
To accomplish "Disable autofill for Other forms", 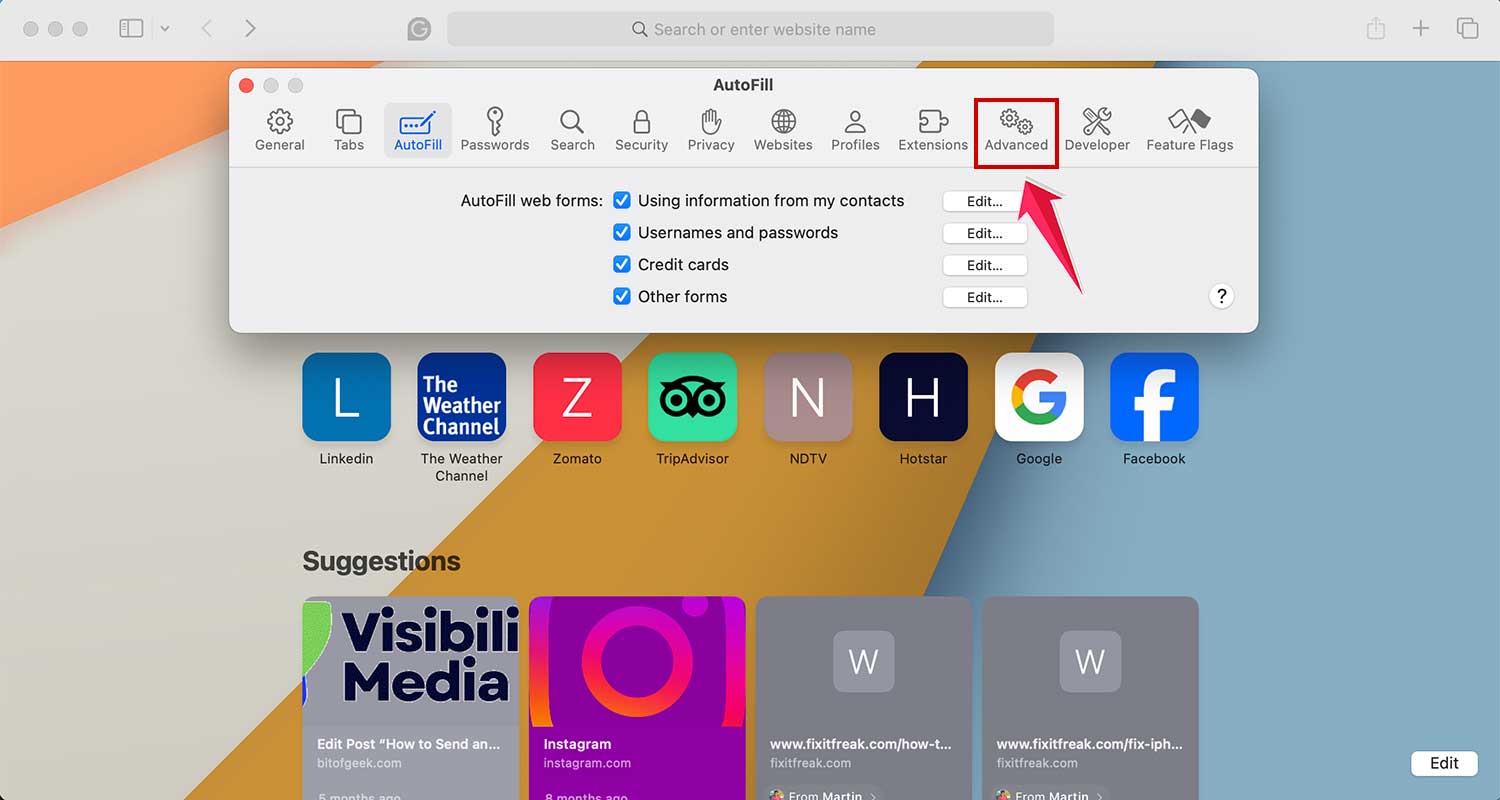I will (622, 296).
